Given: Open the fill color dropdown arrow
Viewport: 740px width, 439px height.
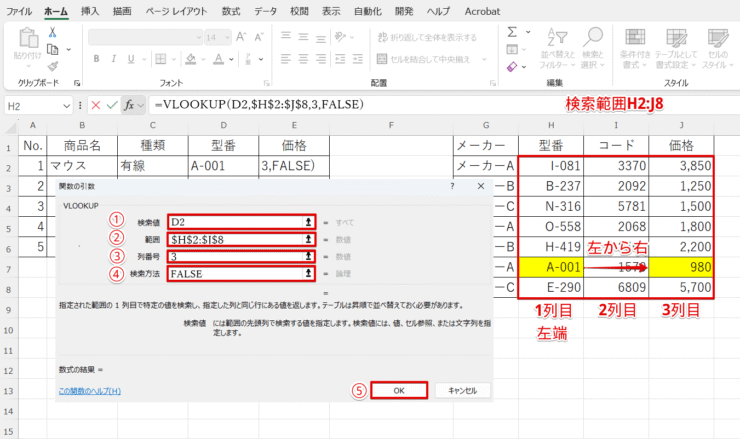Looking at the screenshot, I should tap(203, 59).
